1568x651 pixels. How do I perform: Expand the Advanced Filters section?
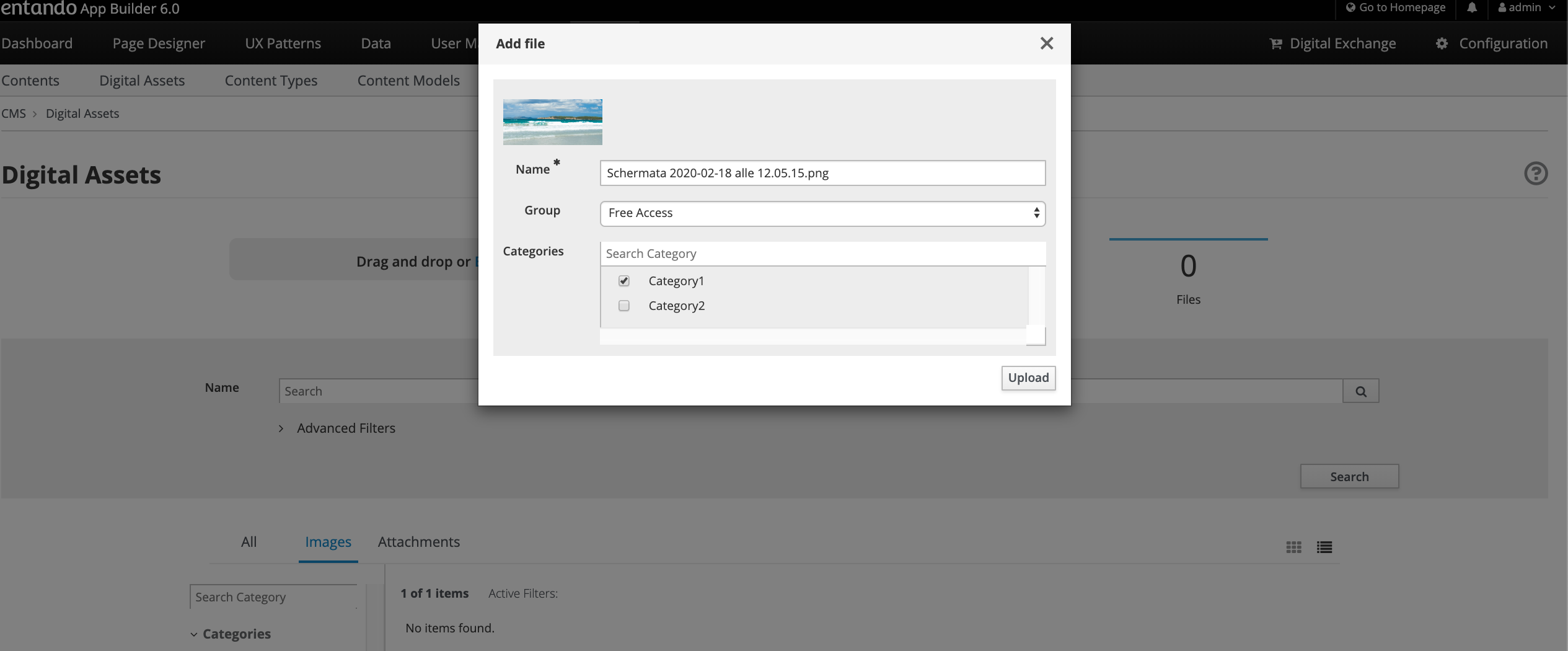click(345, 428)
